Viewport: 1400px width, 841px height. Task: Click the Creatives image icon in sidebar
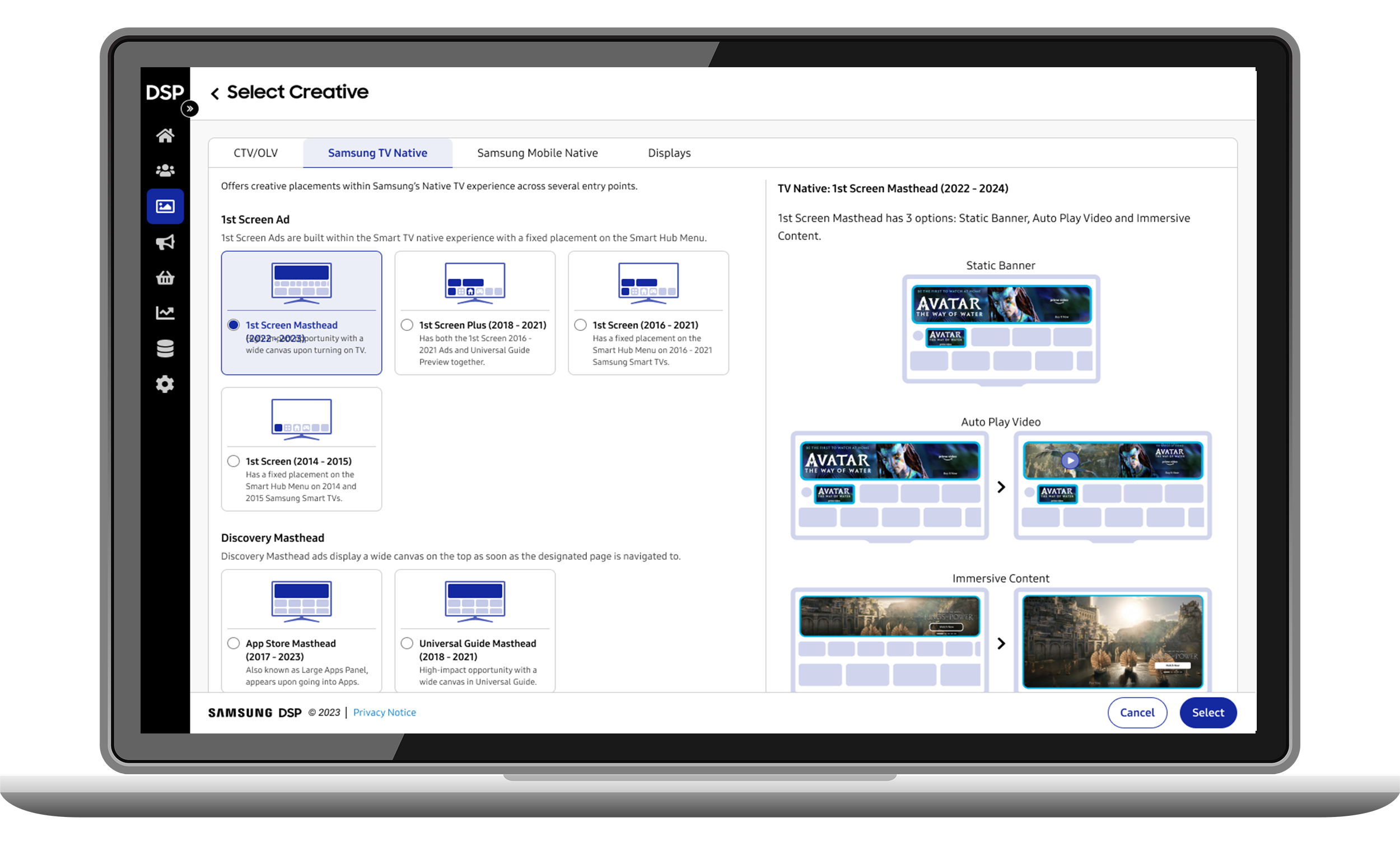point(165,206)
